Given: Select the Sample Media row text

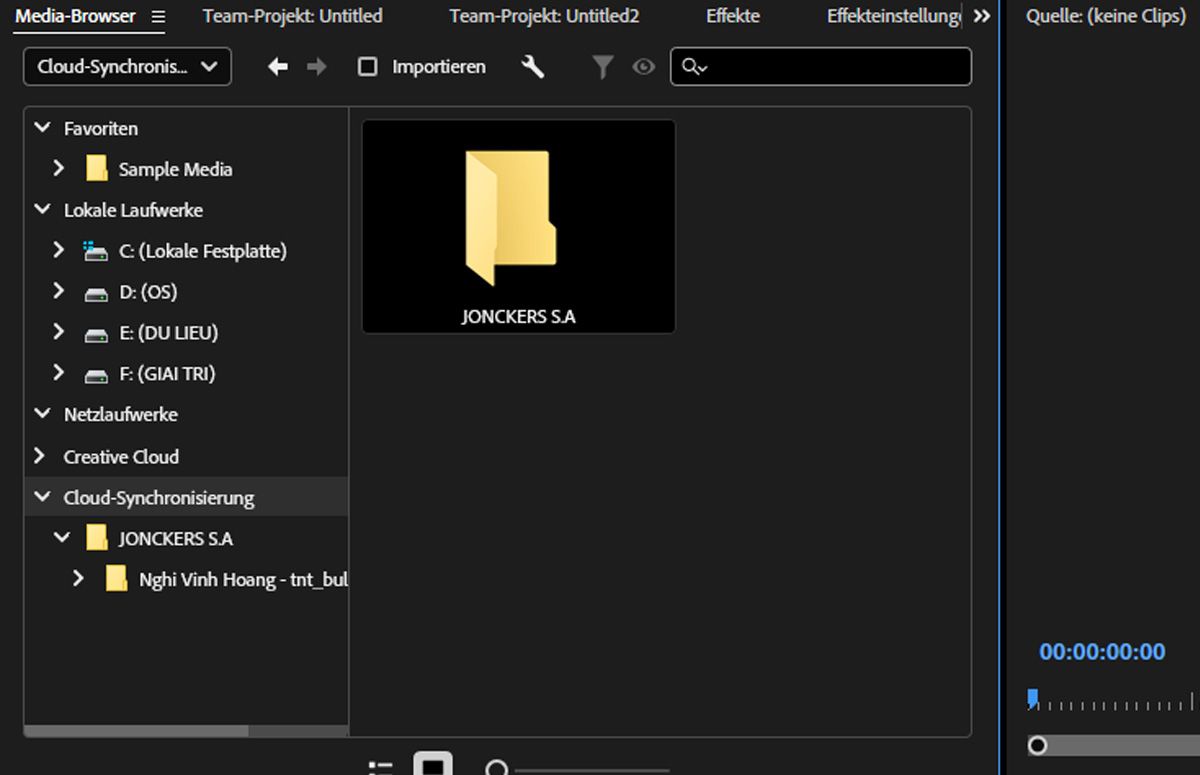Looking at the screenshot, I should [x=176, y=170].
